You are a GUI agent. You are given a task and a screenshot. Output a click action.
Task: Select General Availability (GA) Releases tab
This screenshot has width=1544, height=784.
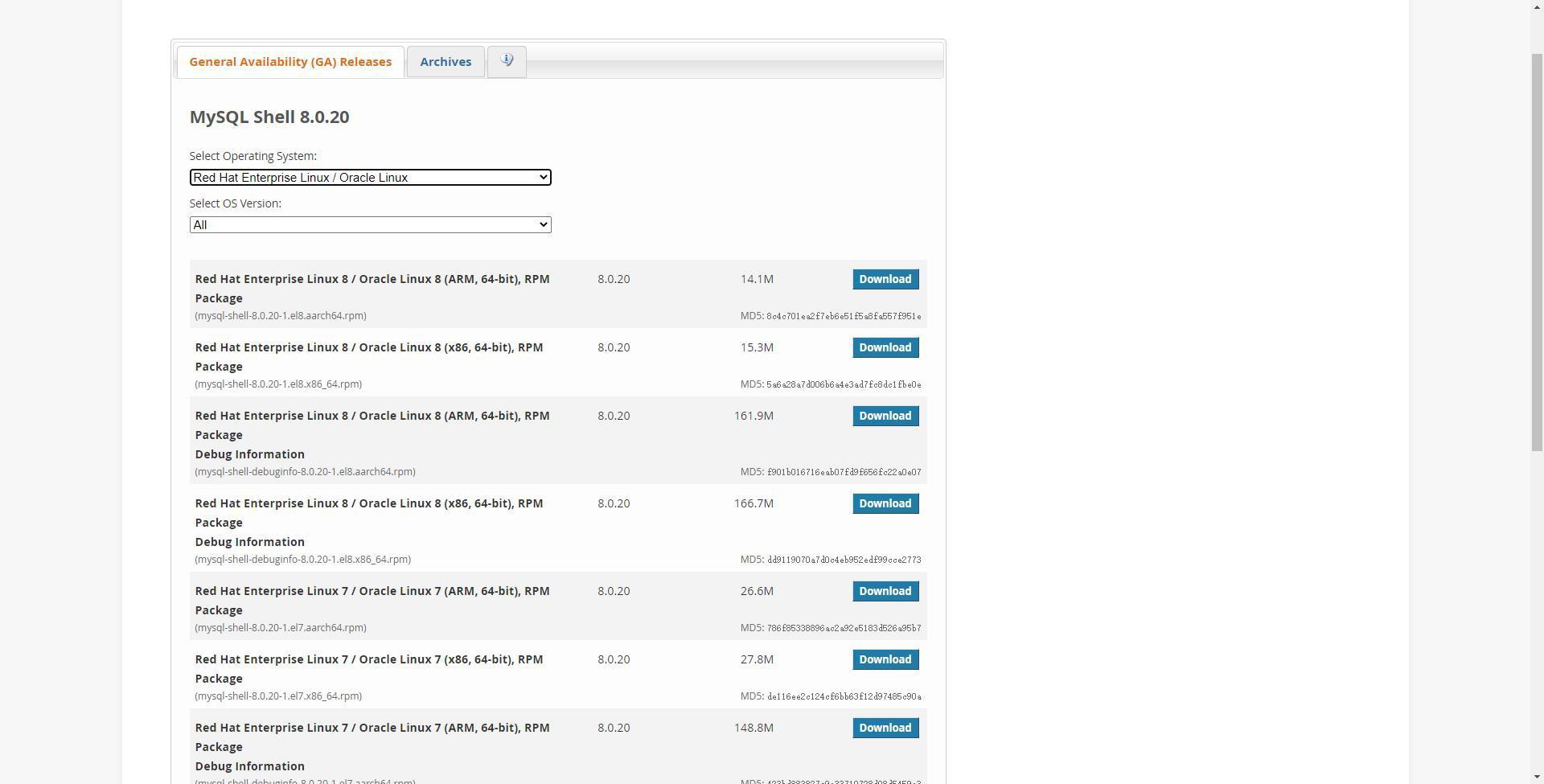click(290, 61)
